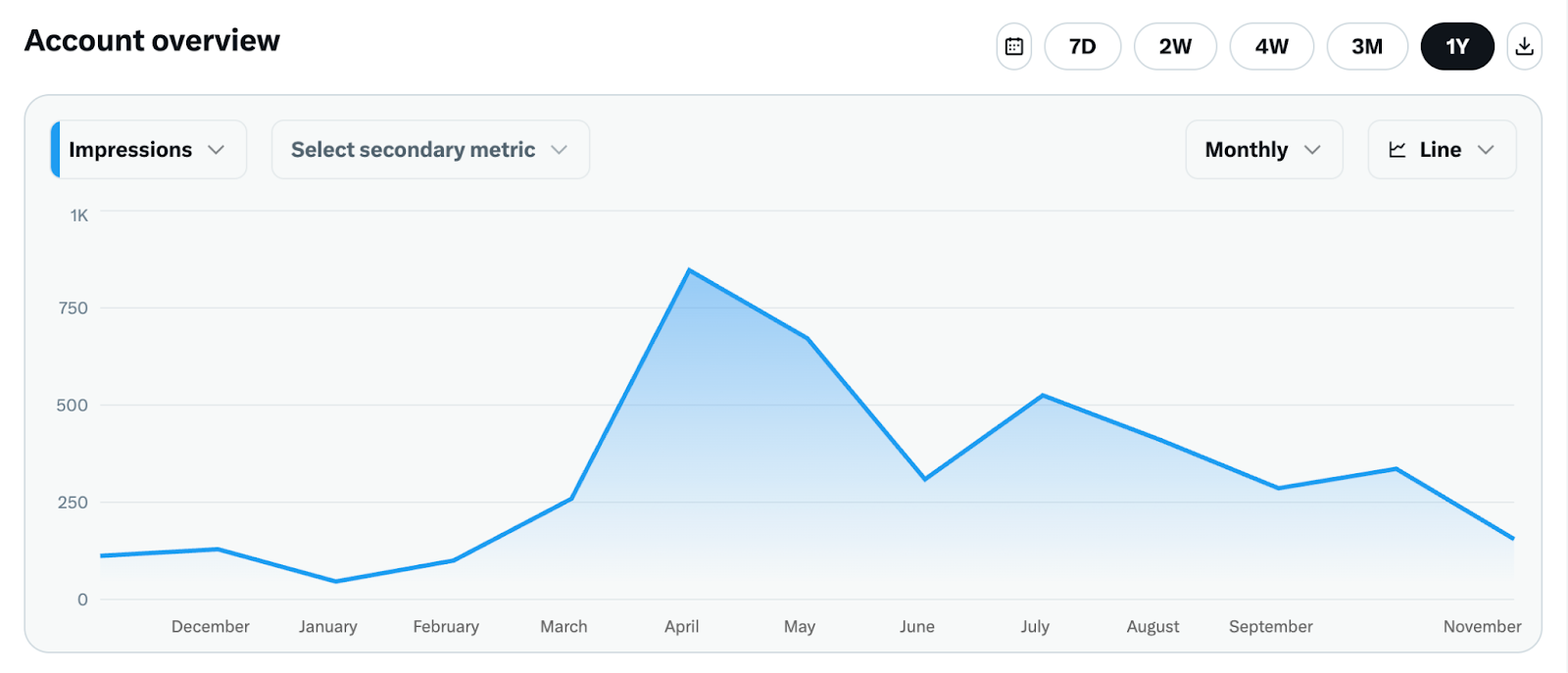Image resolution: width=1568 pixels, height=673 pixels.
Task: Click the 500 y-axis value
Action: 73,406
